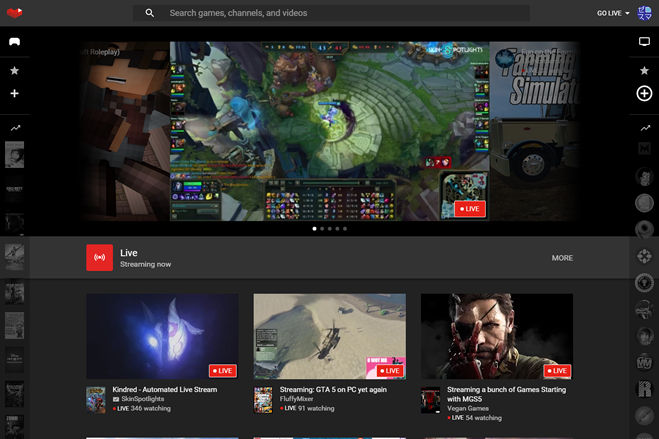Click the red Live broadcast icon

coord(100,258)
